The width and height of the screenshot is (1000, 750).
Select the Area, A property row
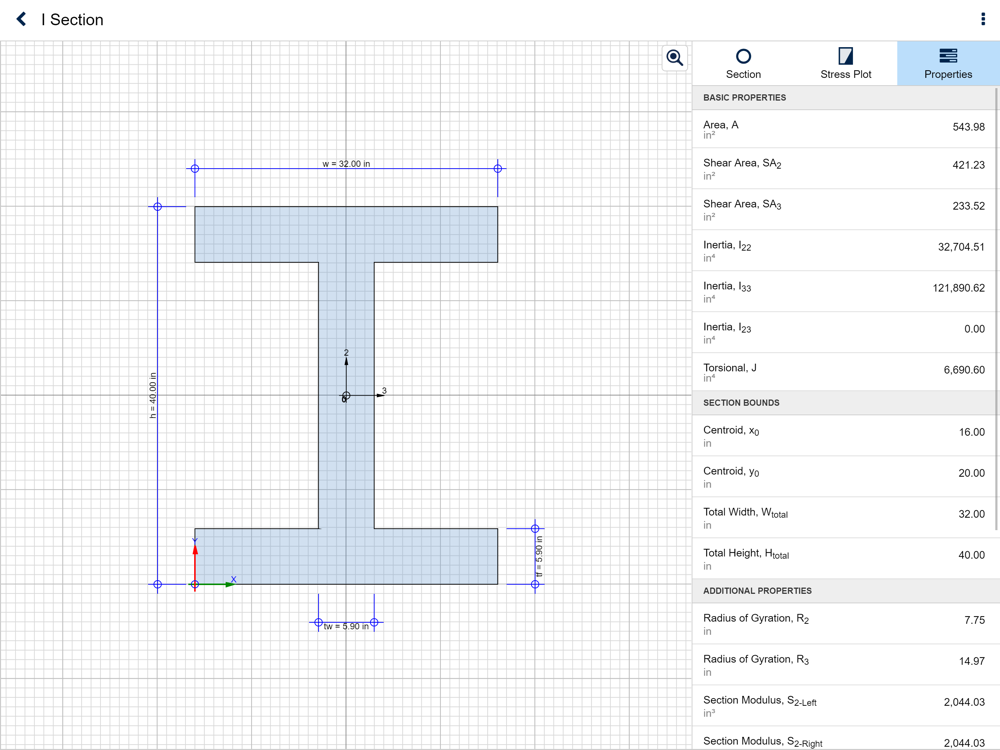844,129
